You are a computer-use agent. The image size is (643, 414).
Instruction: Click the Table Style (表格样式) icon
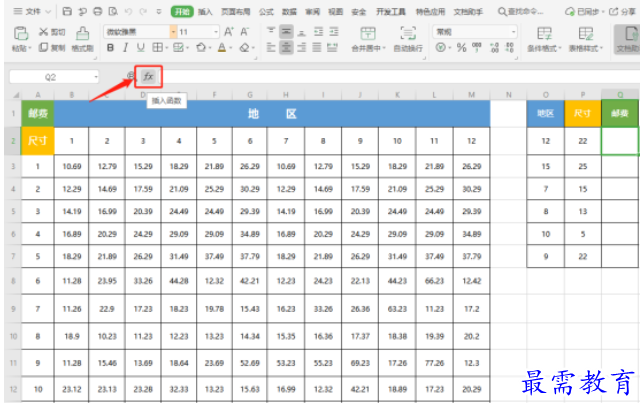pyautogui.click(x=586, y=33)
